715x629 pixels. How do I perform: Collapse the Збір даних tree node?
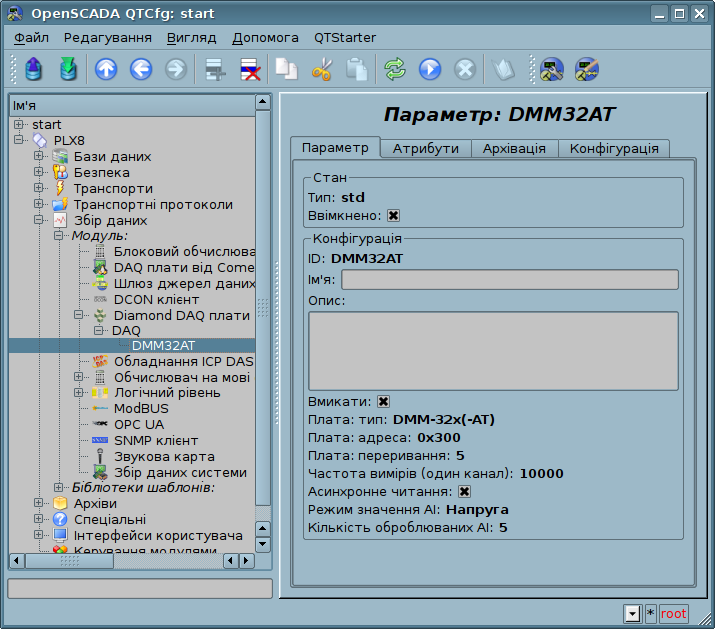pos(38,221)
